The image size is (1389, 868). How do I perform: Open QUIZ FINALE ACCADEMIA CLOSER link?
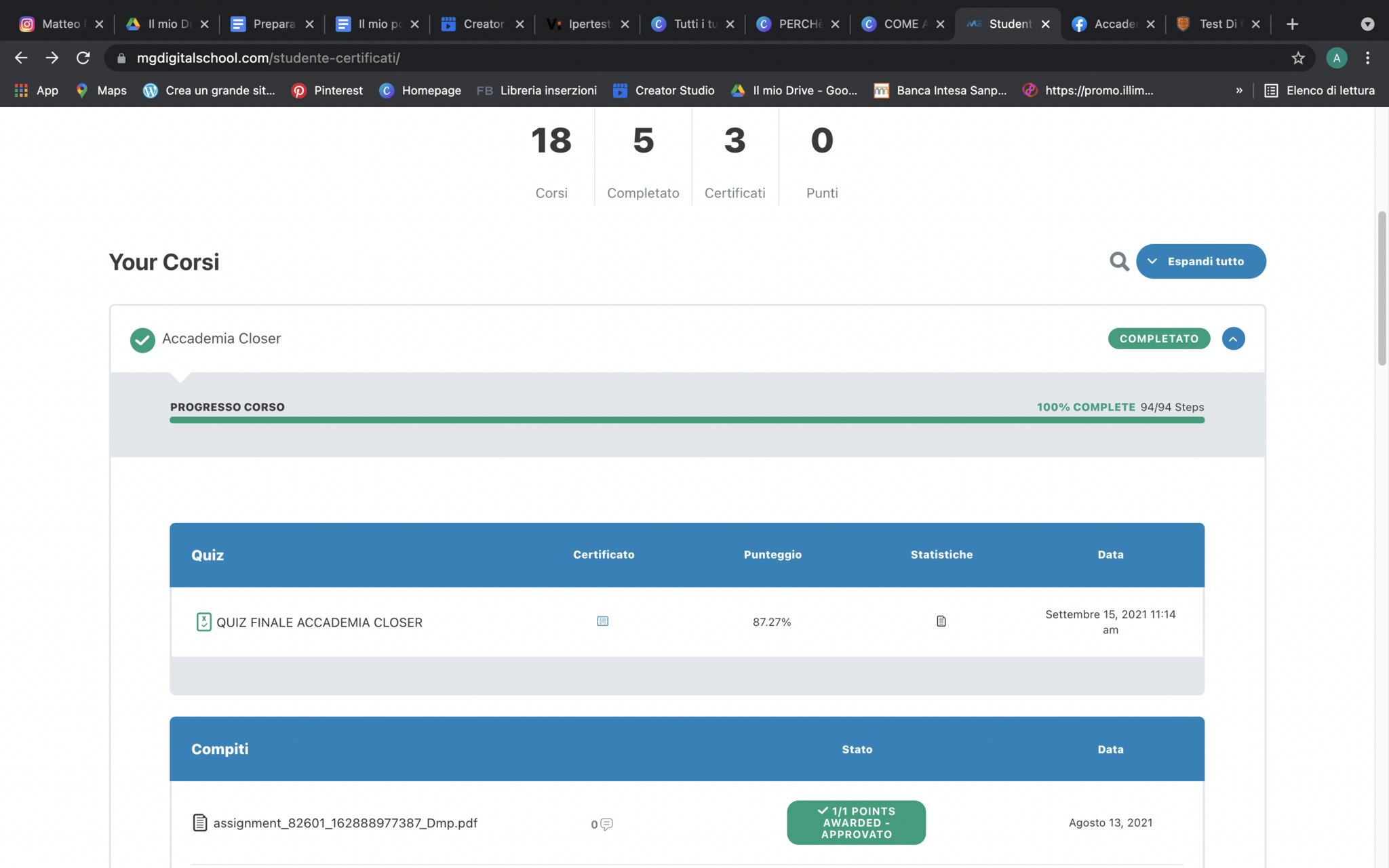319,623
